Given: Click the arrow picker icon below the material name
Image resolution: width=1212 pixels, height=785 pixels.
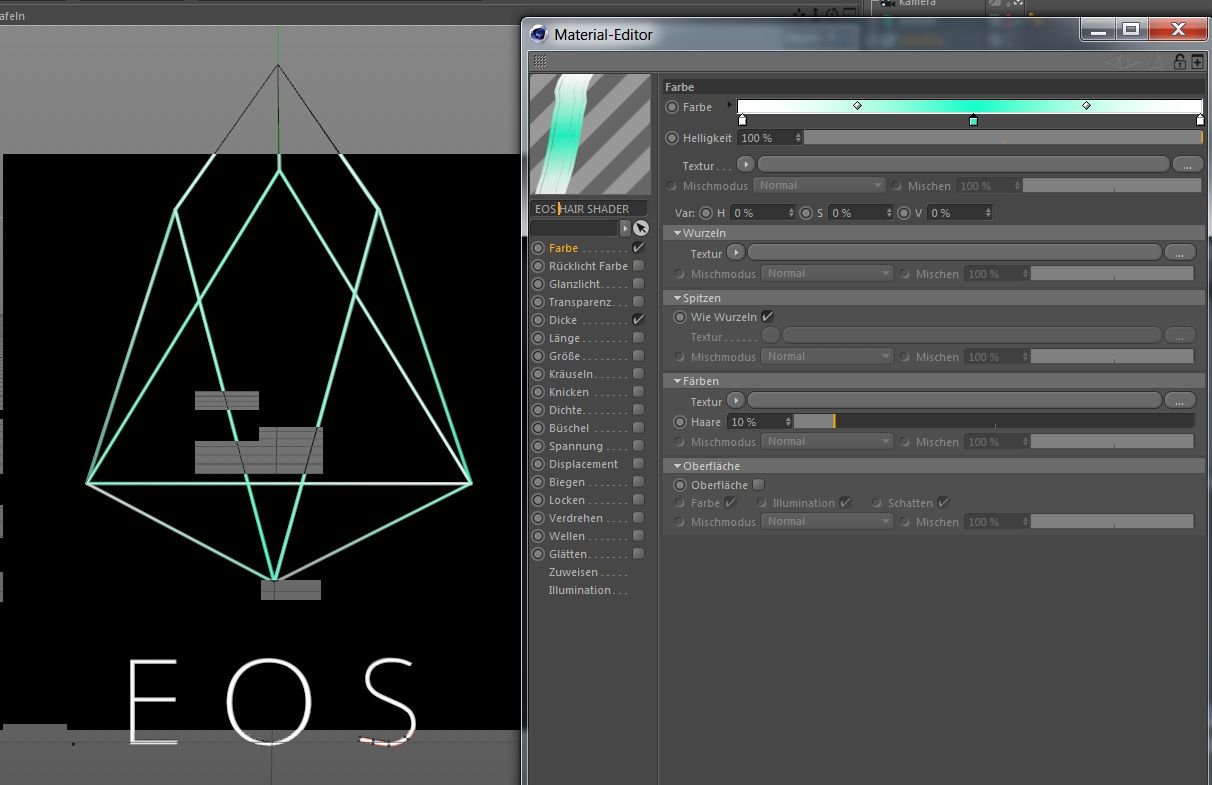Looking at the screenshot, I should pos(641,228).
